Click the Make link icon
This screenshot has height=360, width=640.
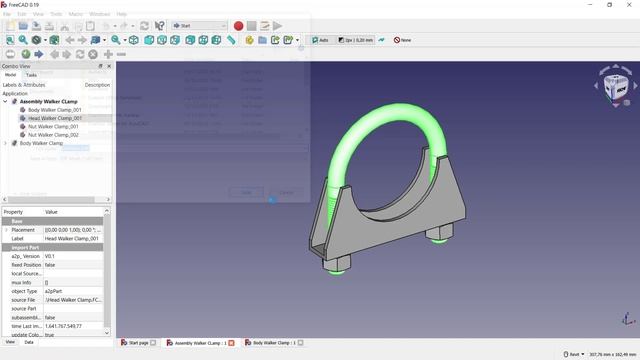tap(275, 40)
